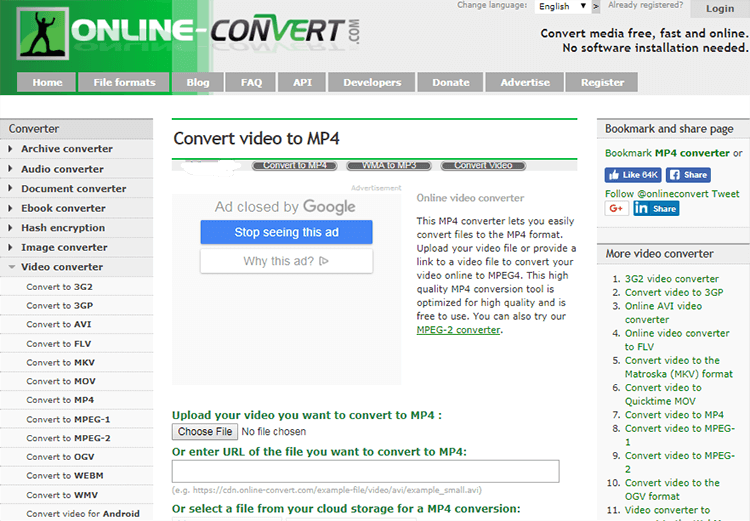This screenshot has width=750, height=521.
Task: Open the File formats navigation tab
Action: click(124, 82)
